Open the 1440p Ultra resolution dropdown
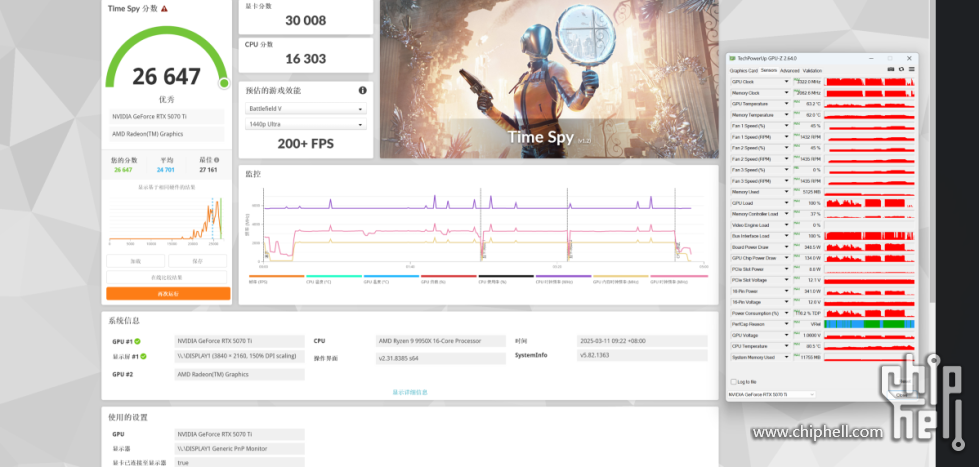 [305, 124]
